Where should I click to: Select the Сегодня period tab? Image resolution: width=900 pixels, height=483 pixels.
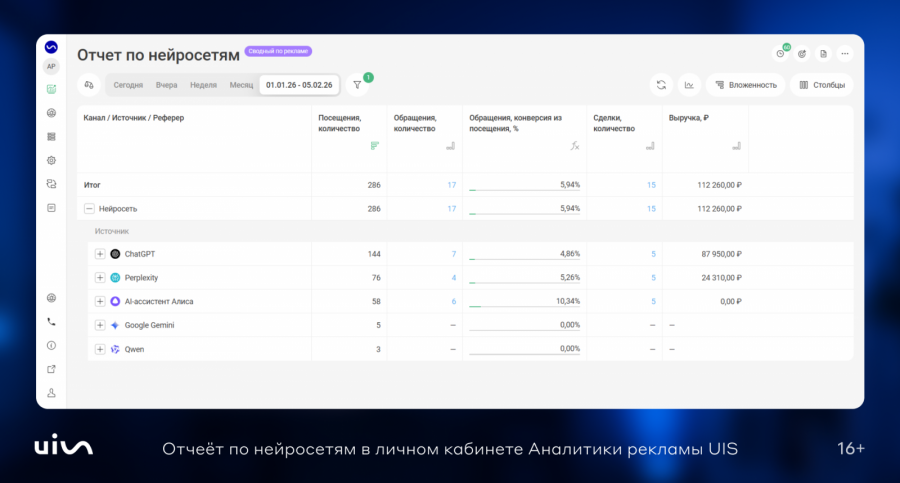click(128, 85)
